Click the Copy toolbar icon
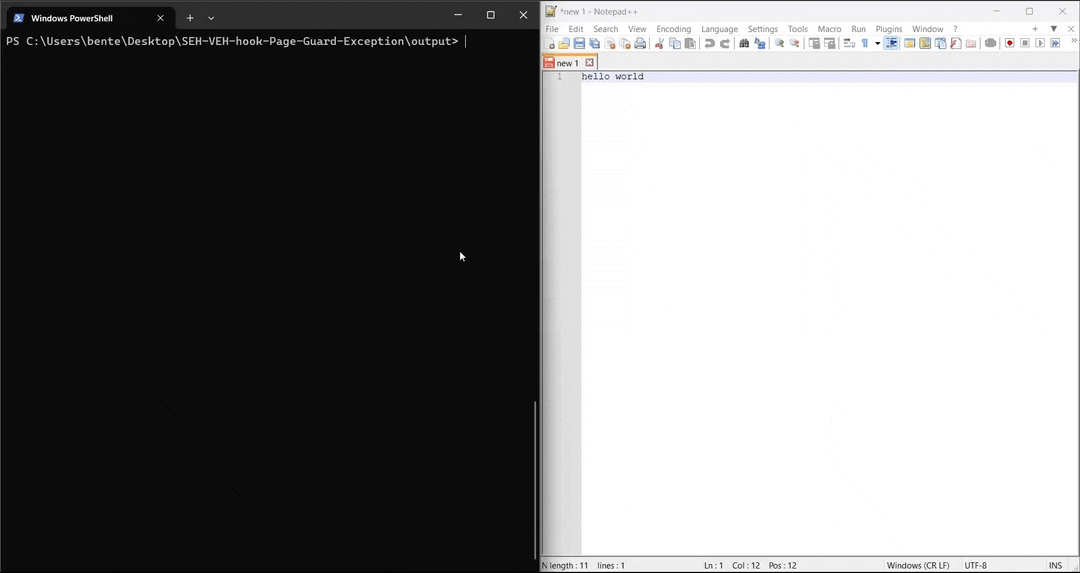The width and height of the screenshot is (1080, 573). point(675,43)
